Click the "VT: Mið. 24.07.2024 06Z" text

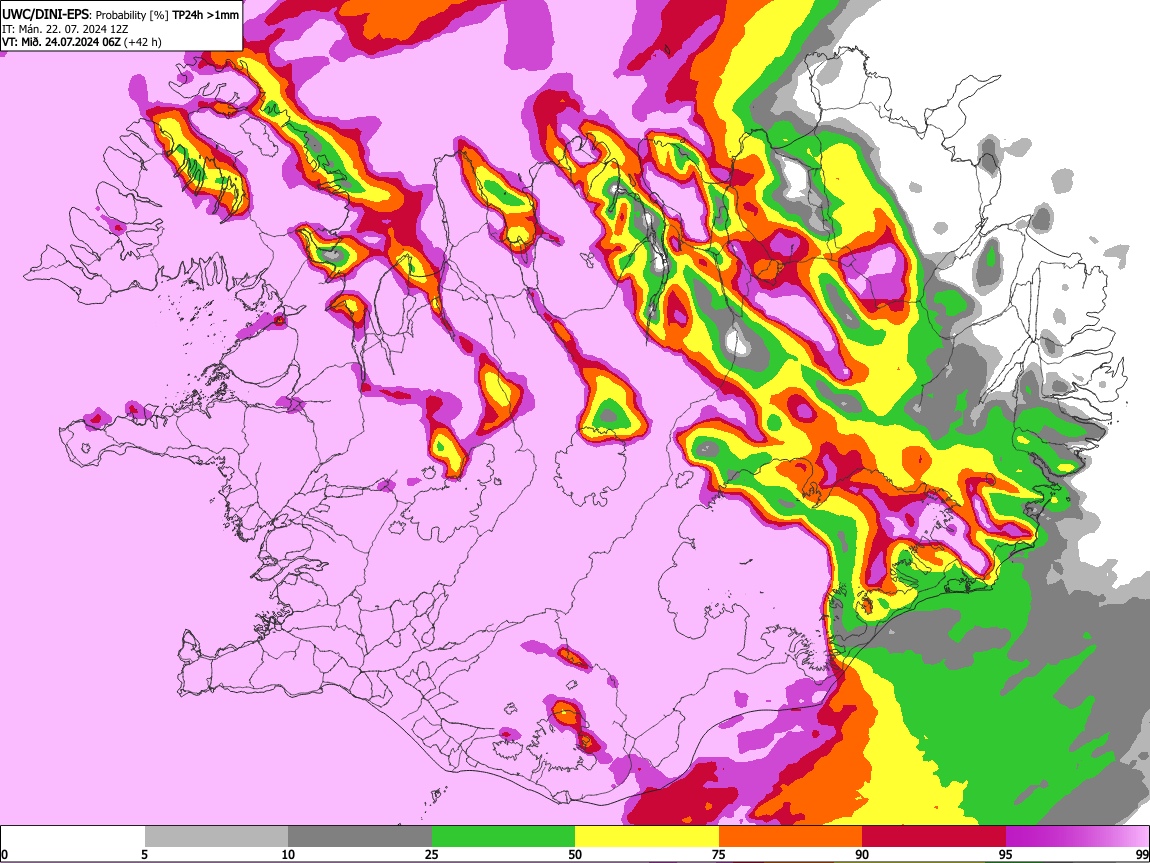61,42
